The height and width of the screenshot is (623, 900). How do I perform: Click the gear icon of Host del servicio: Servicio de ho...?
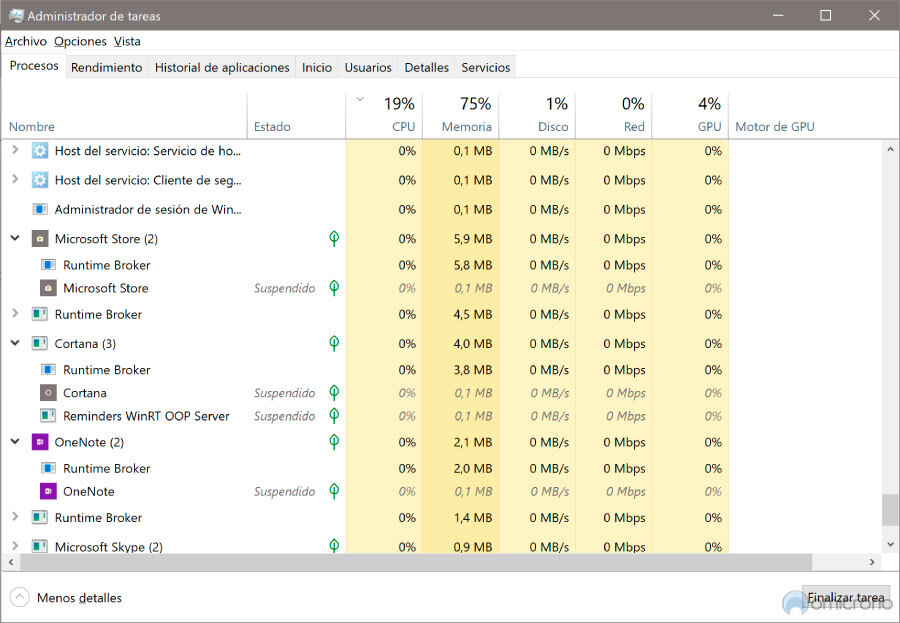[x=40, y=151]
